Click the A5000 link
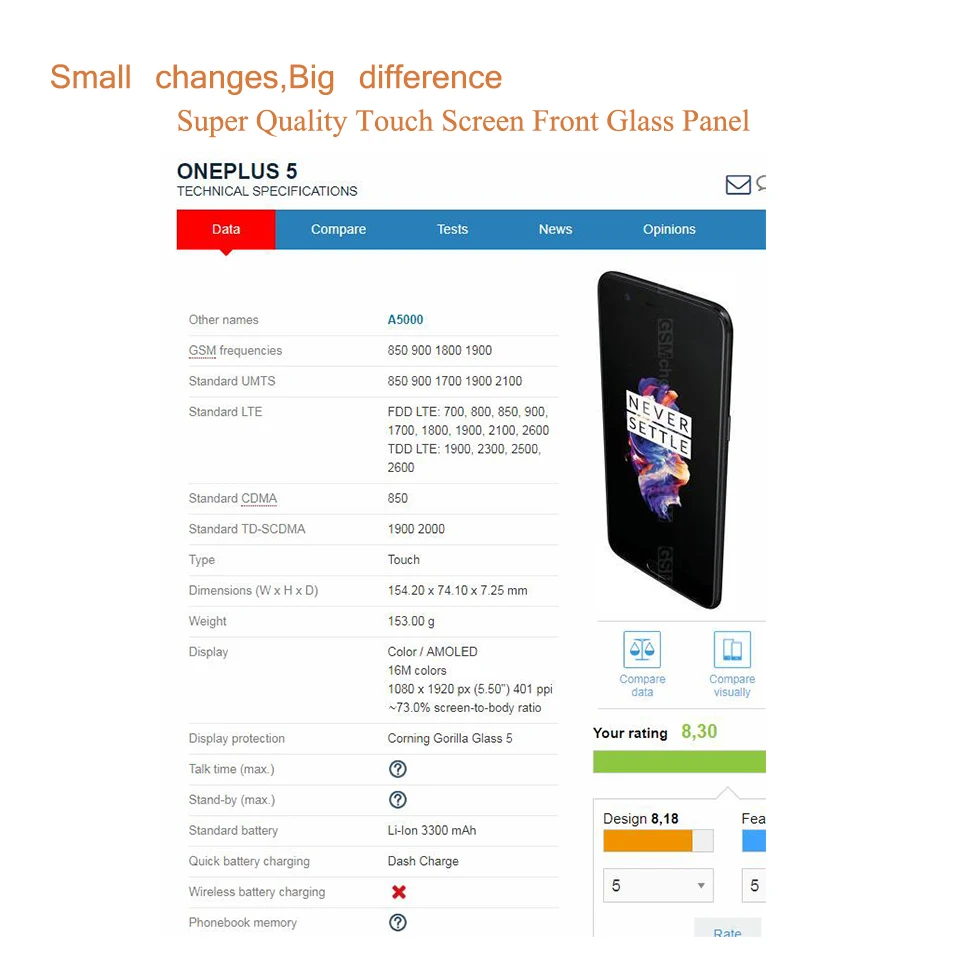This screenshot has height=960, width=960. (405, 320)
